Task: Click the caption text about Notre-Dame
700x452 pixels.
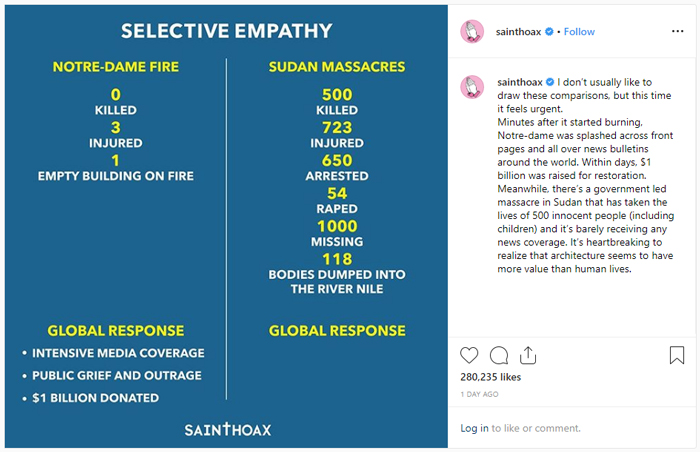Action: pos(586,176)
